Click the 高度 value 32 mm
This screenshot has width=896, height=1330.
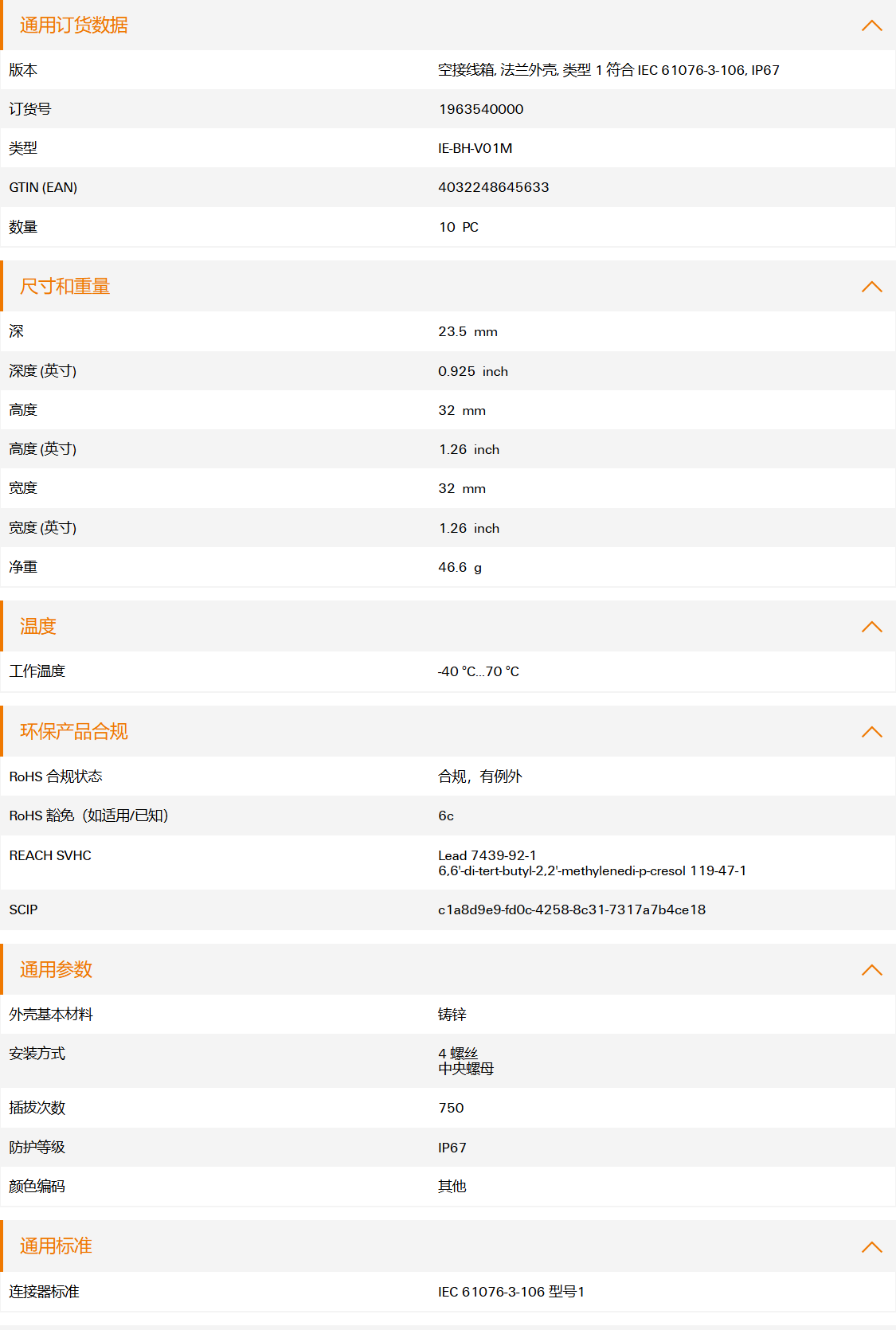[462, 410]
